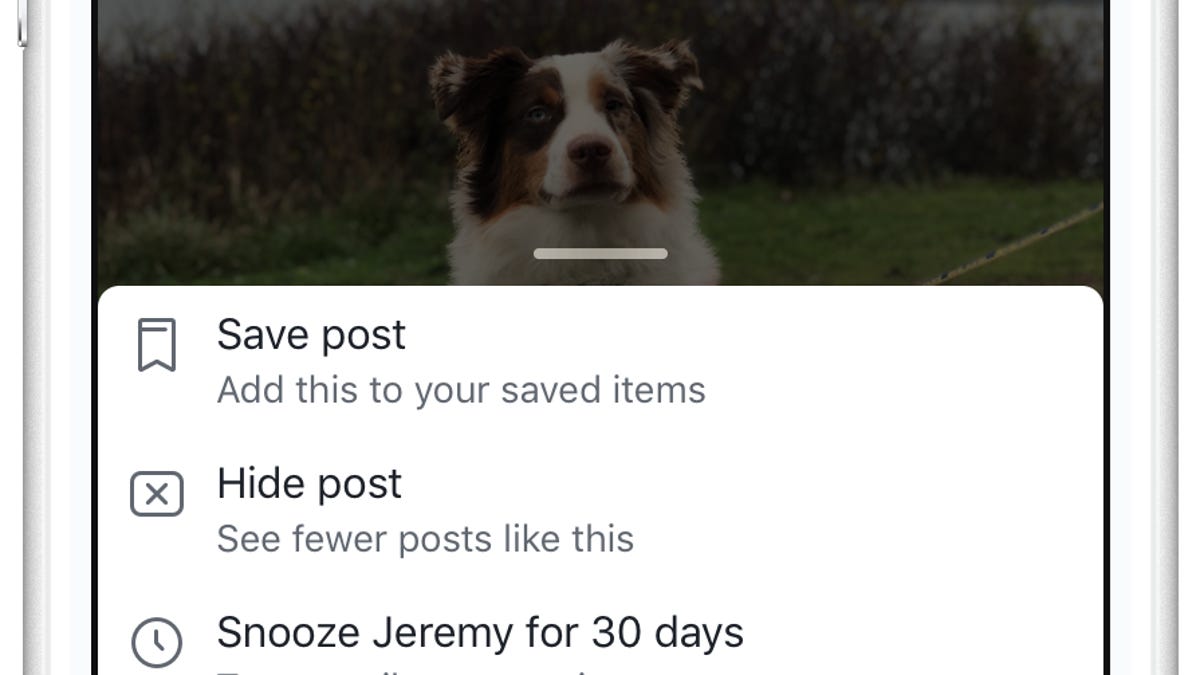Tap the grabber handle above the bottom sheet
Screen dimensions: 1200x675
click(x=600, y=254)
